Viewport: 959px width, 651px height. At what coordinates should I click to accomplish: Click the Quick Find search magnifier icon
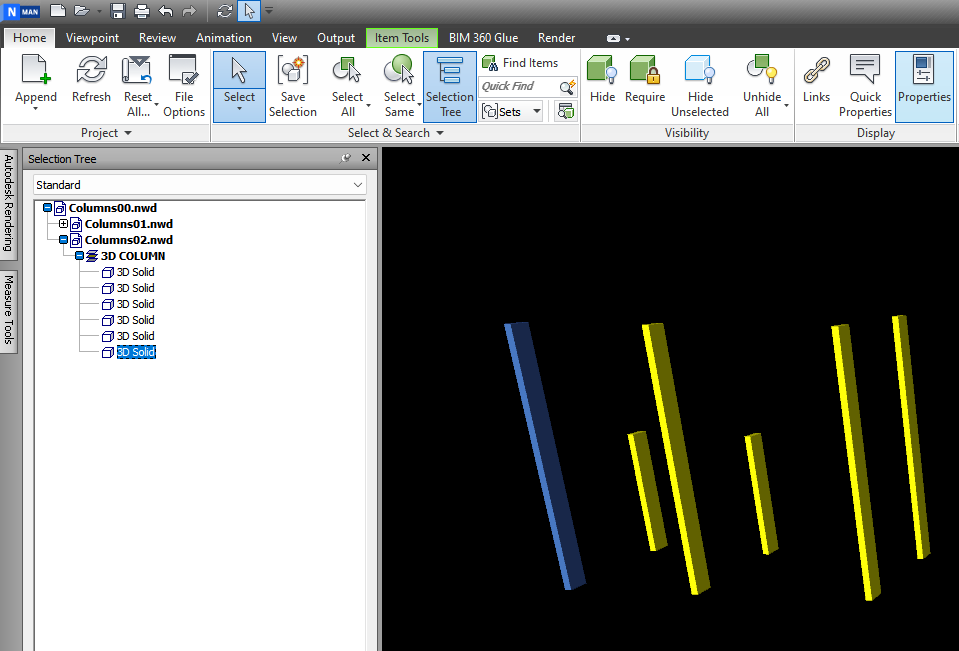[568, 86]
